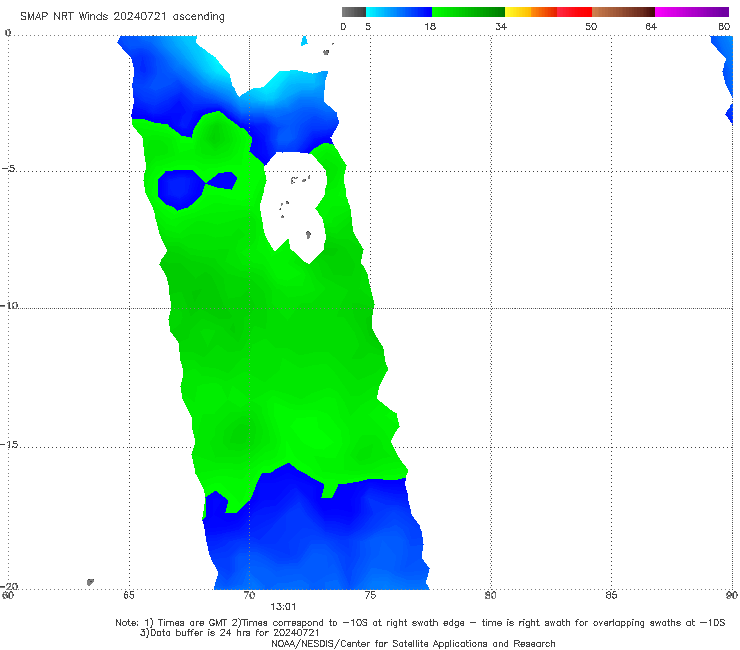Screen dimensions: 740x650
Task: Click the longitude label '85'
Action: tap(611, 595)
